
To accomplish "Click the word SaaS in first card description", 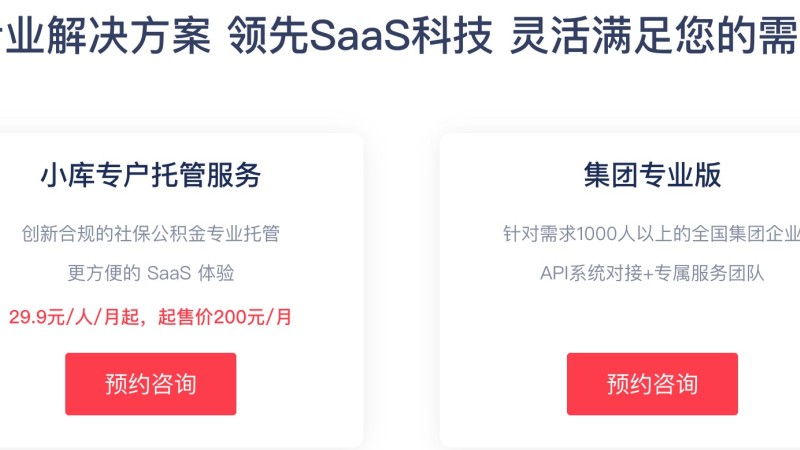I will 169,273.
